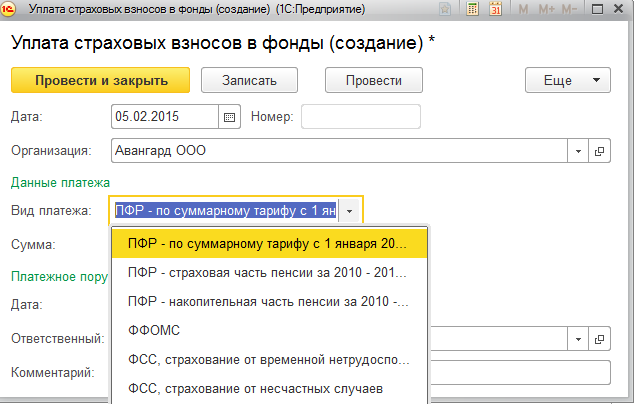Image resolution: width=638 pixels, height=404 pixels.
Task: Open Организация record via open-form icon
Action: [599, 151]
